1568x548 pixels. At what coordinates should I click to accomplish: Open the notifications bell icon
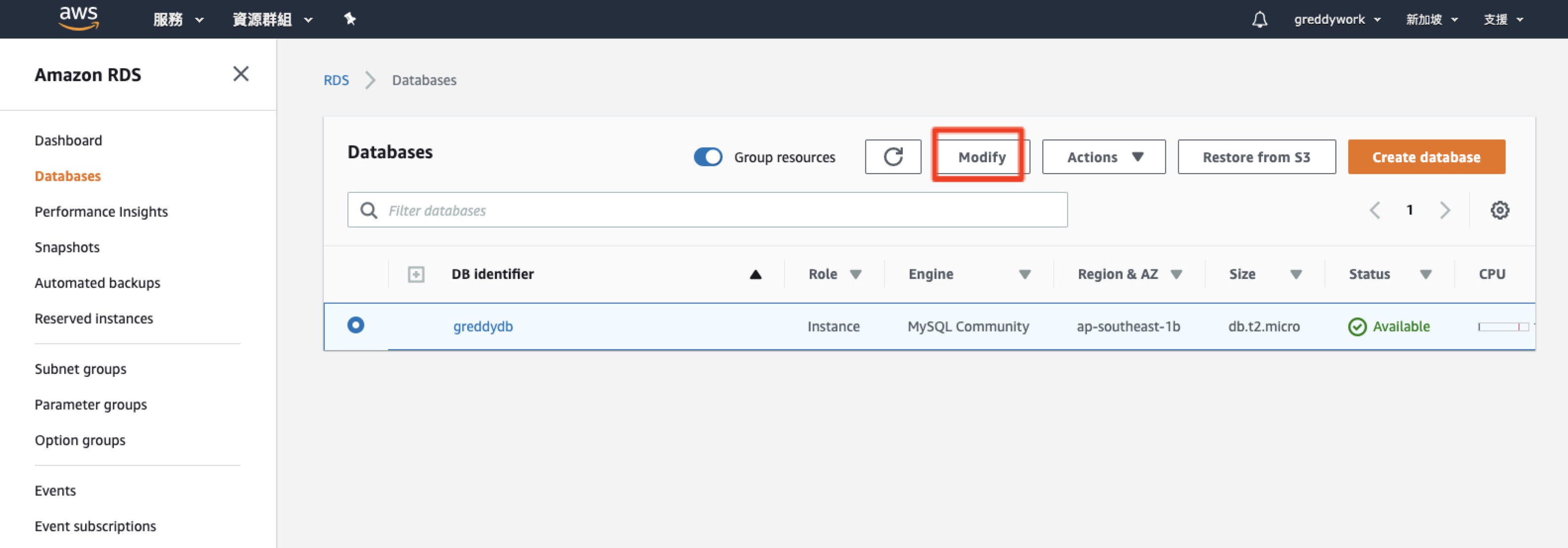pos(1259,19)
